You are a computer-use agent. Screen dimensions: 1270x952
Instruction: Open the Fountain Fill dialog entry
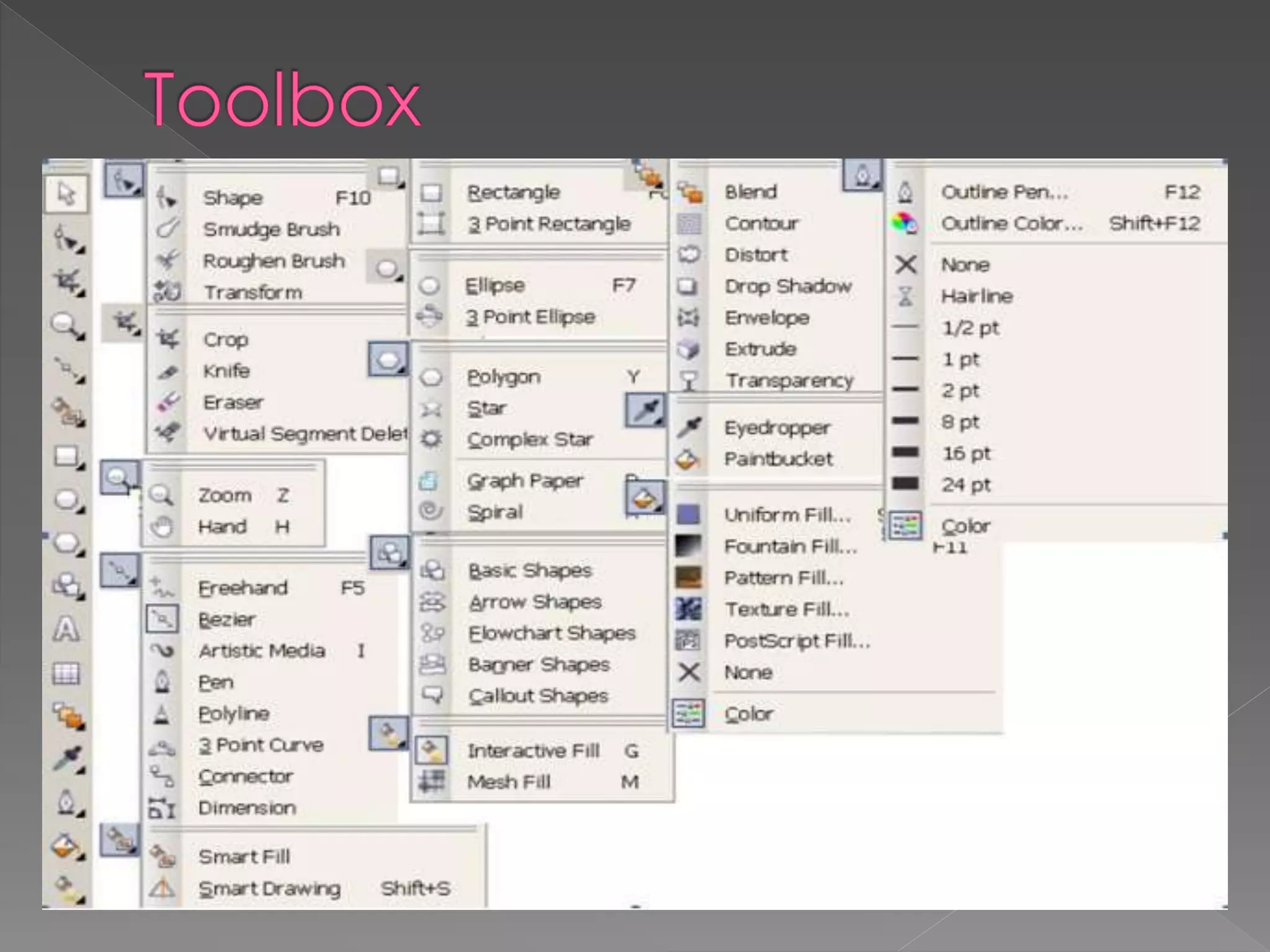(x=790, y=547)
